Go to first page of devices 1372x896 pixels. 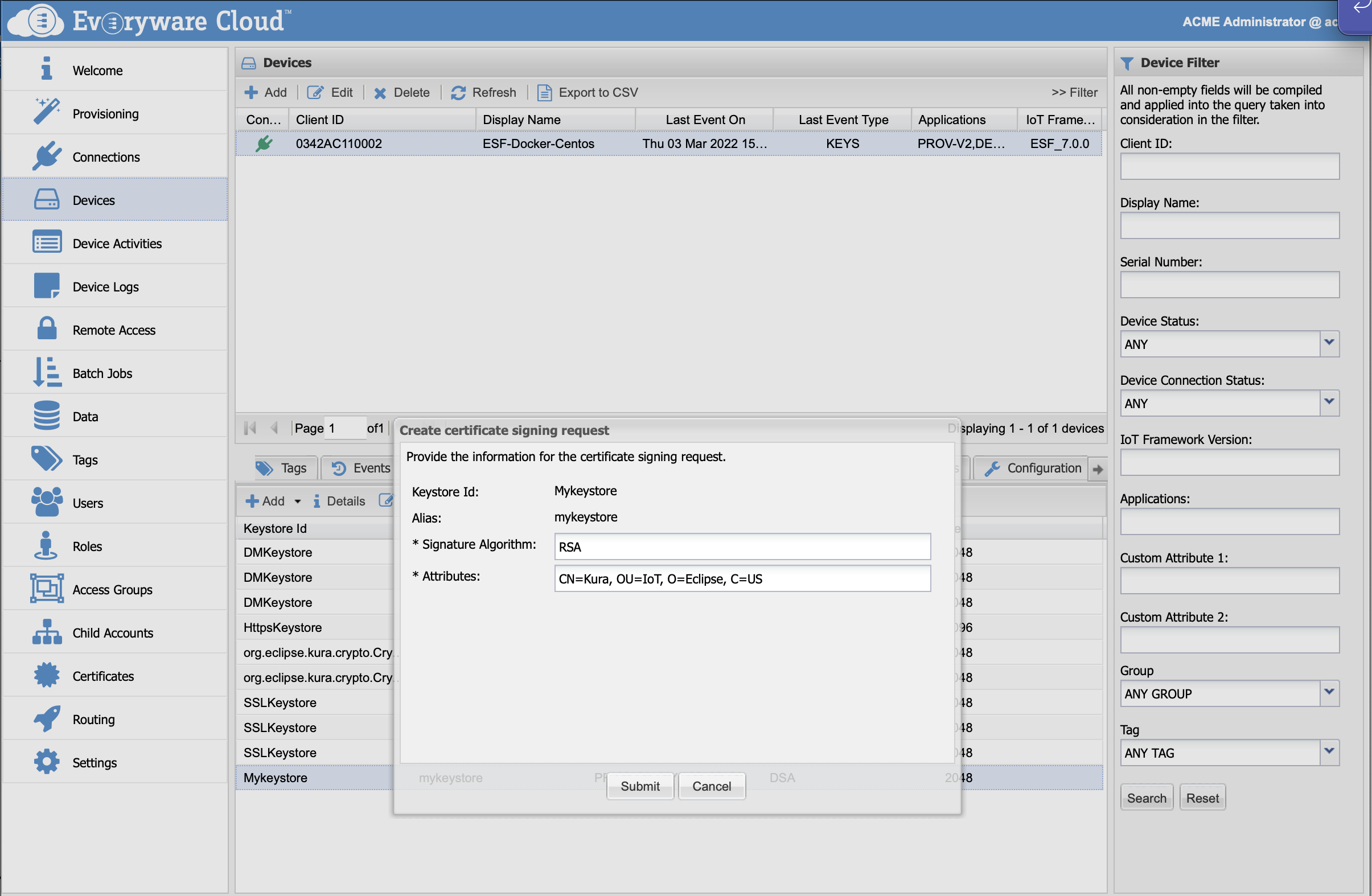click(x=250, y=428)
